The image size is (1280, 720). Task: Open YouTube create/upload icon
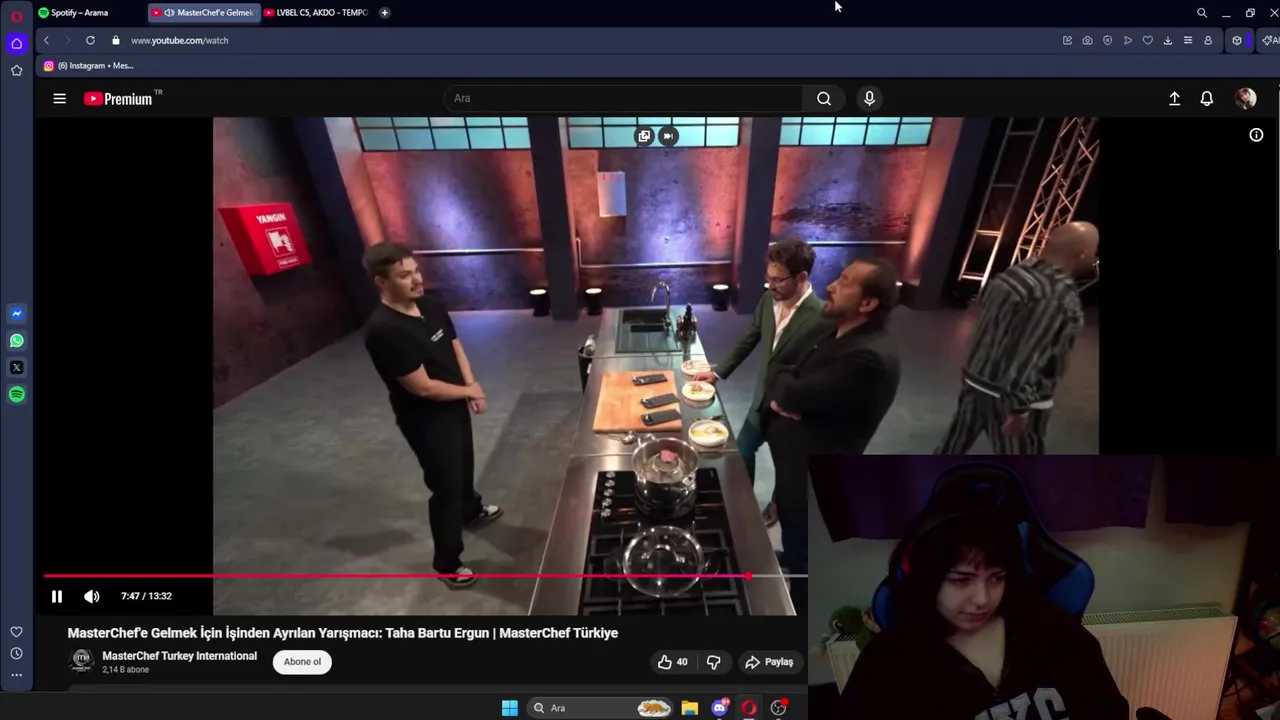pos(1175,98)
